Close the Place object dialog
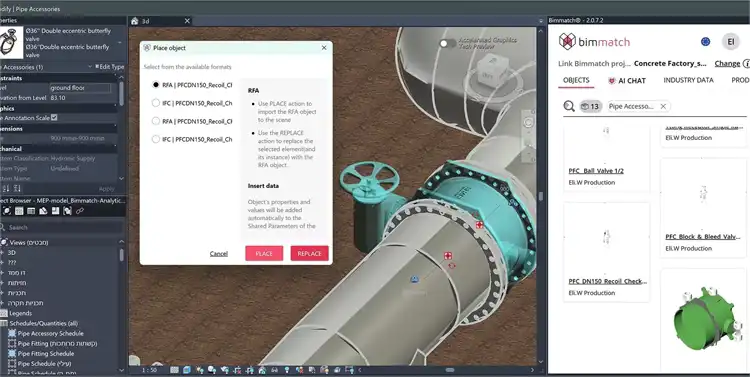The width and height of the screenshot is (750, 377). 324,48
